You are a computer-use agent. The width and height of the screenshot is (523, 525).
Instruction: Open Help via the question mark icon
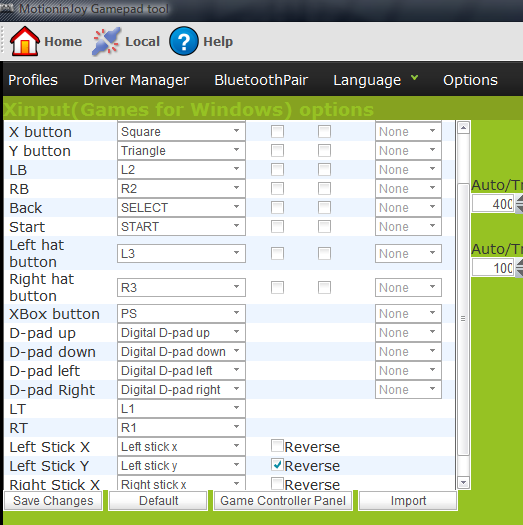(184, 41)
